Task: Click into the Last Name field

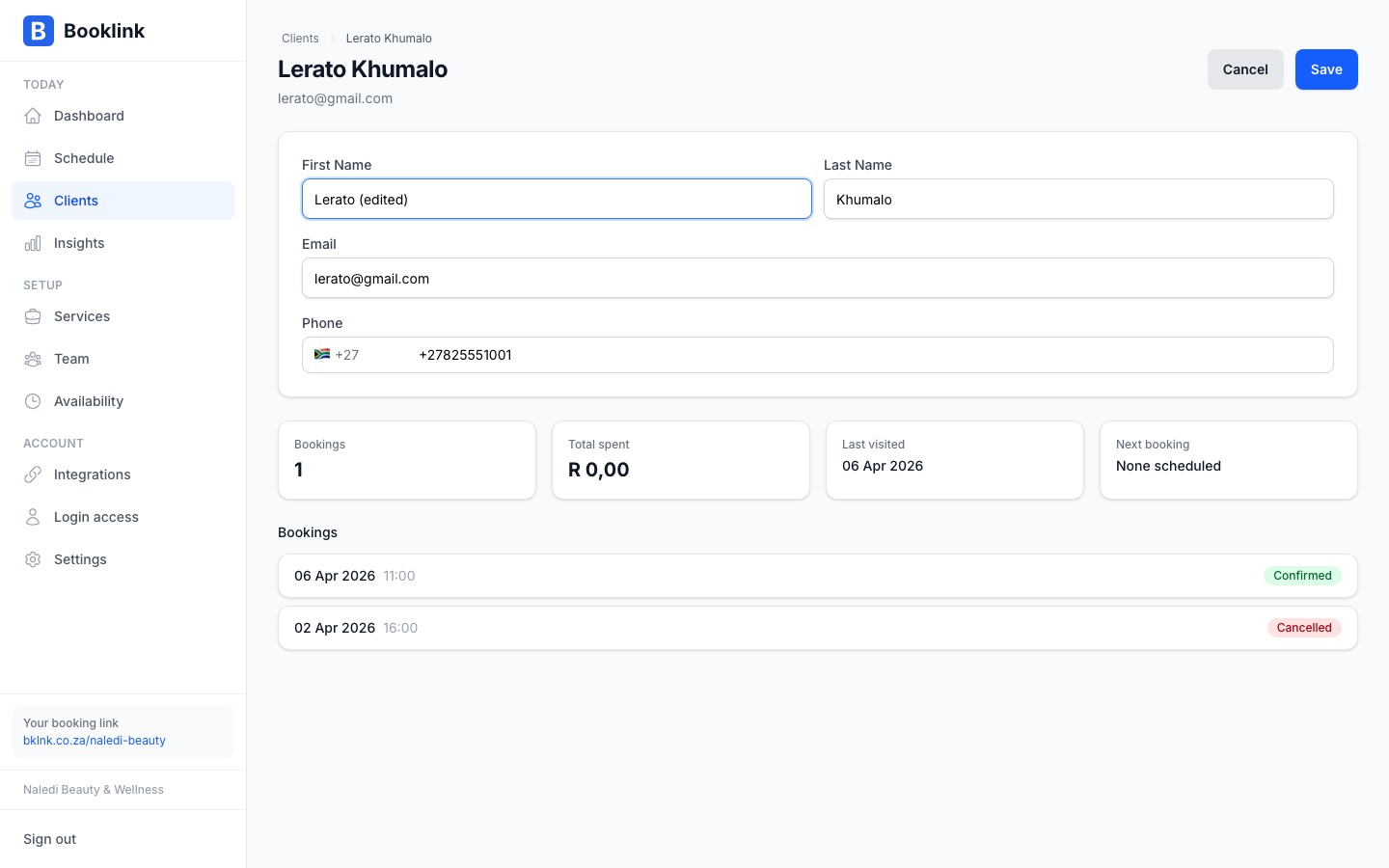Action: 1078,199
